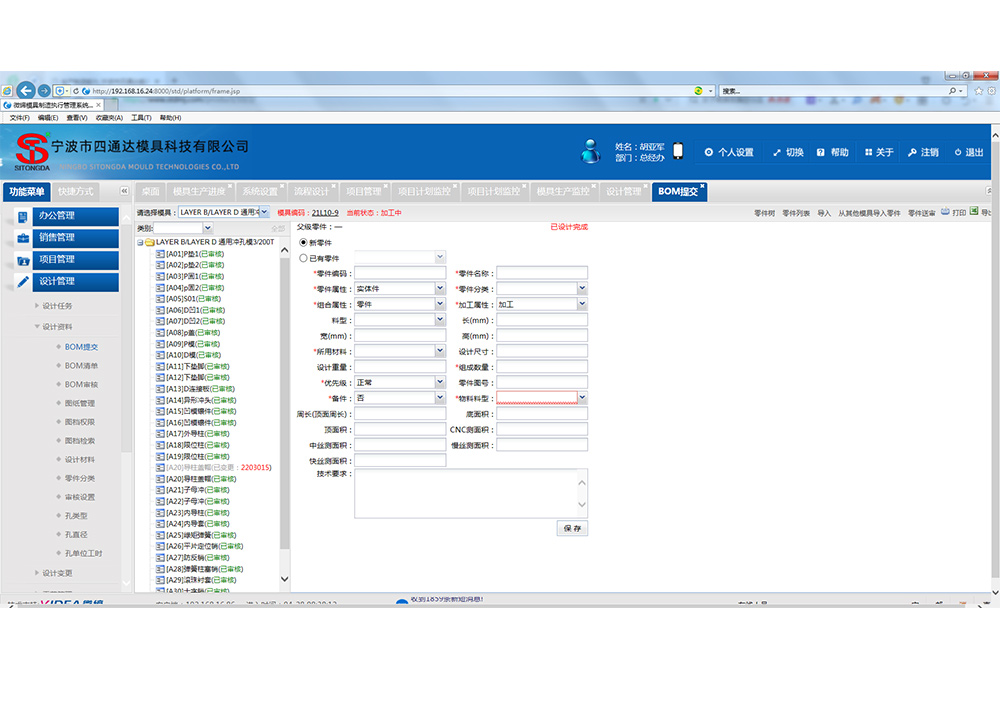Click the part tree vertical scrollbar
The height and width of the screenshot is (714, 1000).
coord(285,400)
